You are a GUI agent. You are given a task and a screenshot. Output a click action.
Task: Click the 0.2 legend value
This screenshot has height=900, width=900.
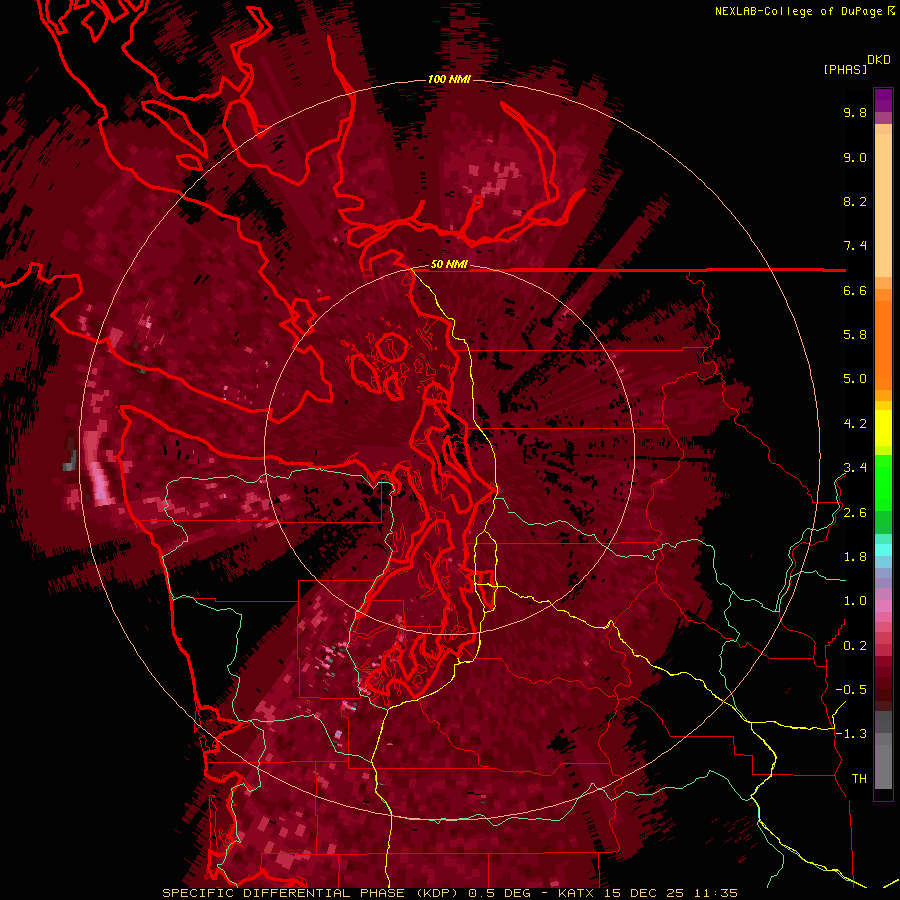tap(855, 646)
